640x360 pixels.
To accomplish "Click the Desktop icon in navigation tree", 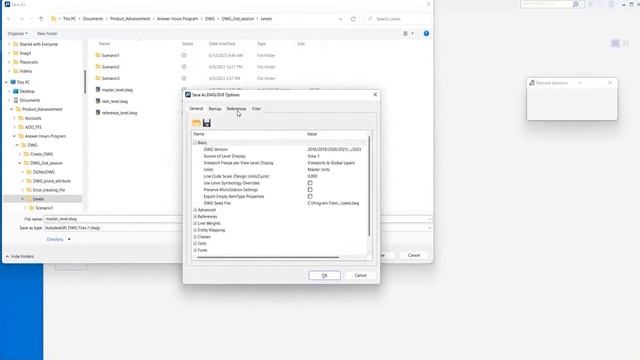I will pos(16,91).
